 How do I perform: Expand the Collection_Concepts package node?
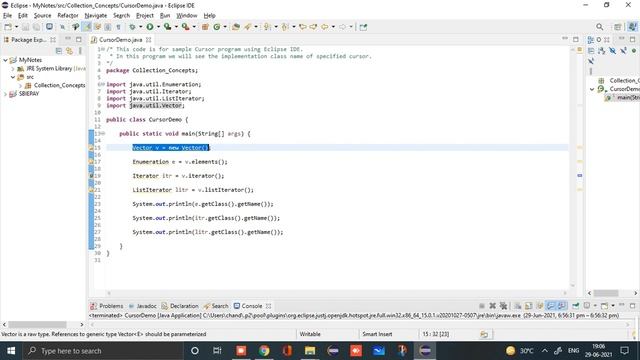(x=20, y=86)
